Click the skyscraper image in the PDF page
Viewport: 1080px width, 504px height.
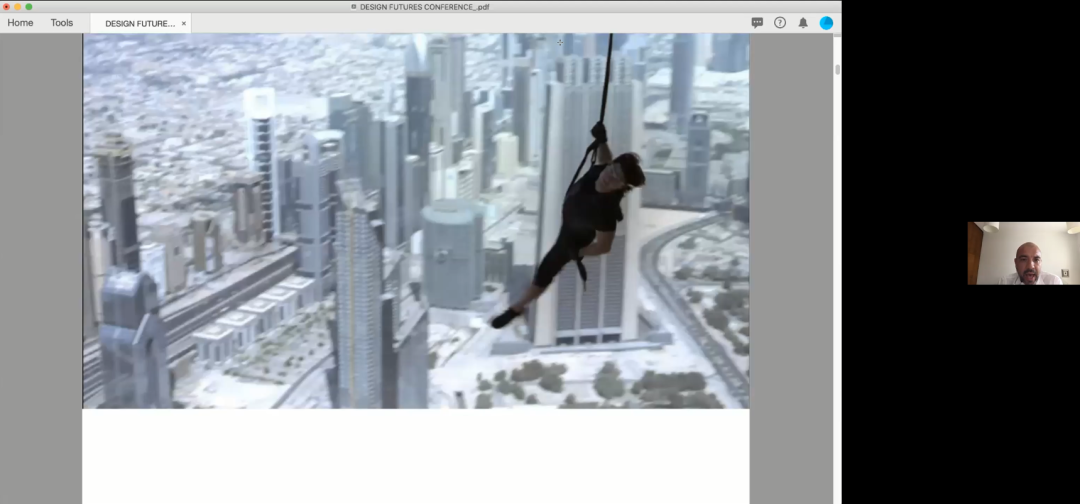(x=416, y=221)
